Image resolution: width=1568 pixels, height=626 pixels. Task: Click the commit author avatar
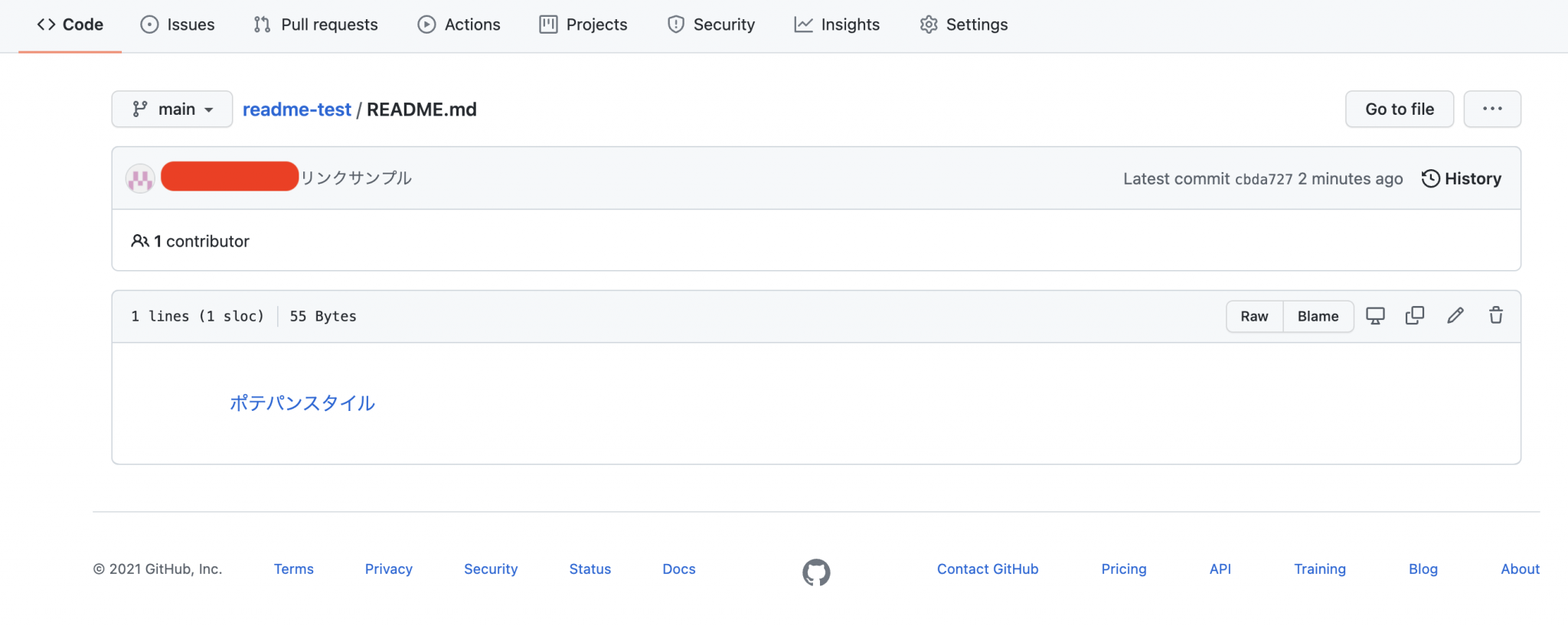click(x=140, y=178)
